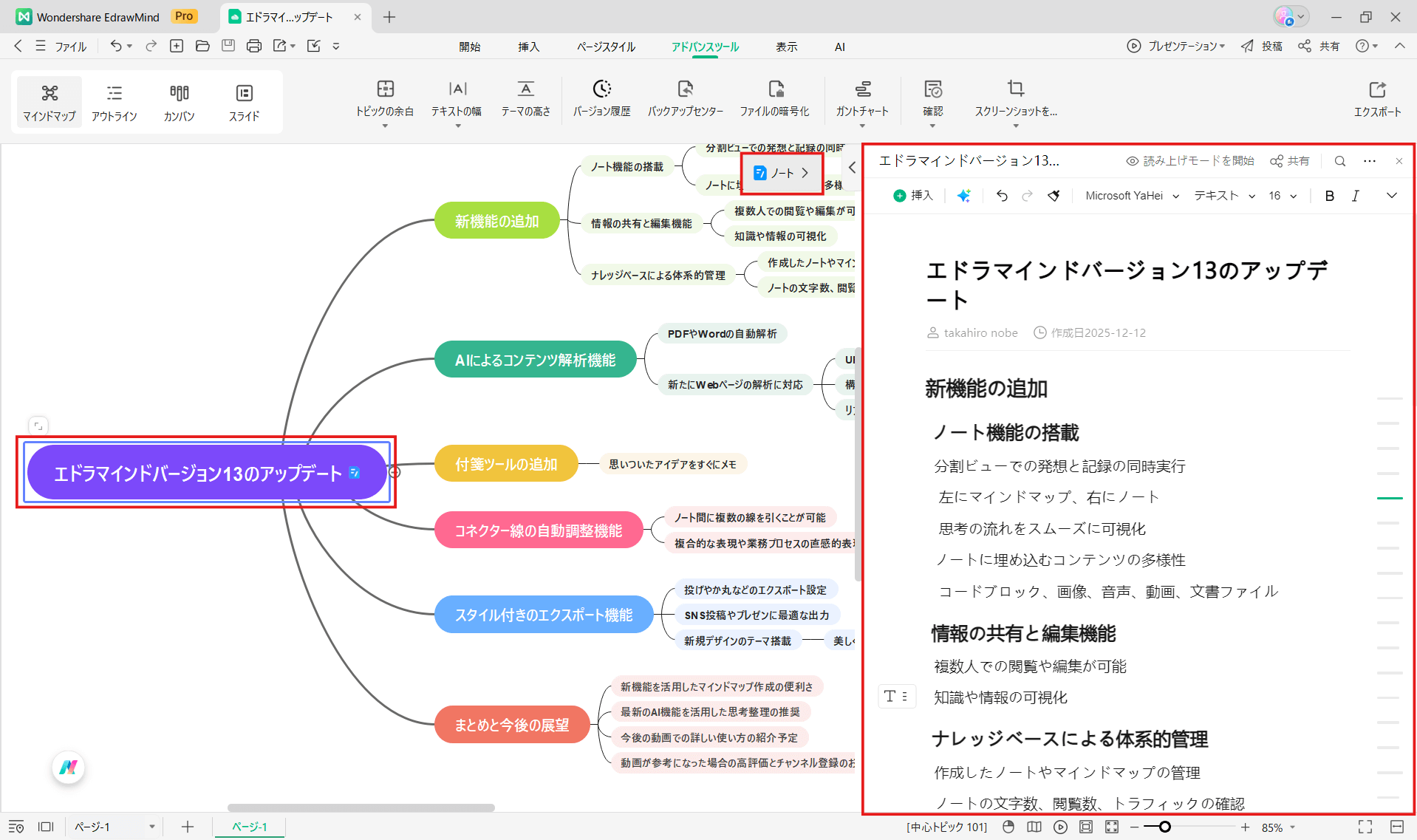
Task: Open the search icon in note panel
Action: pos(1339,161)
